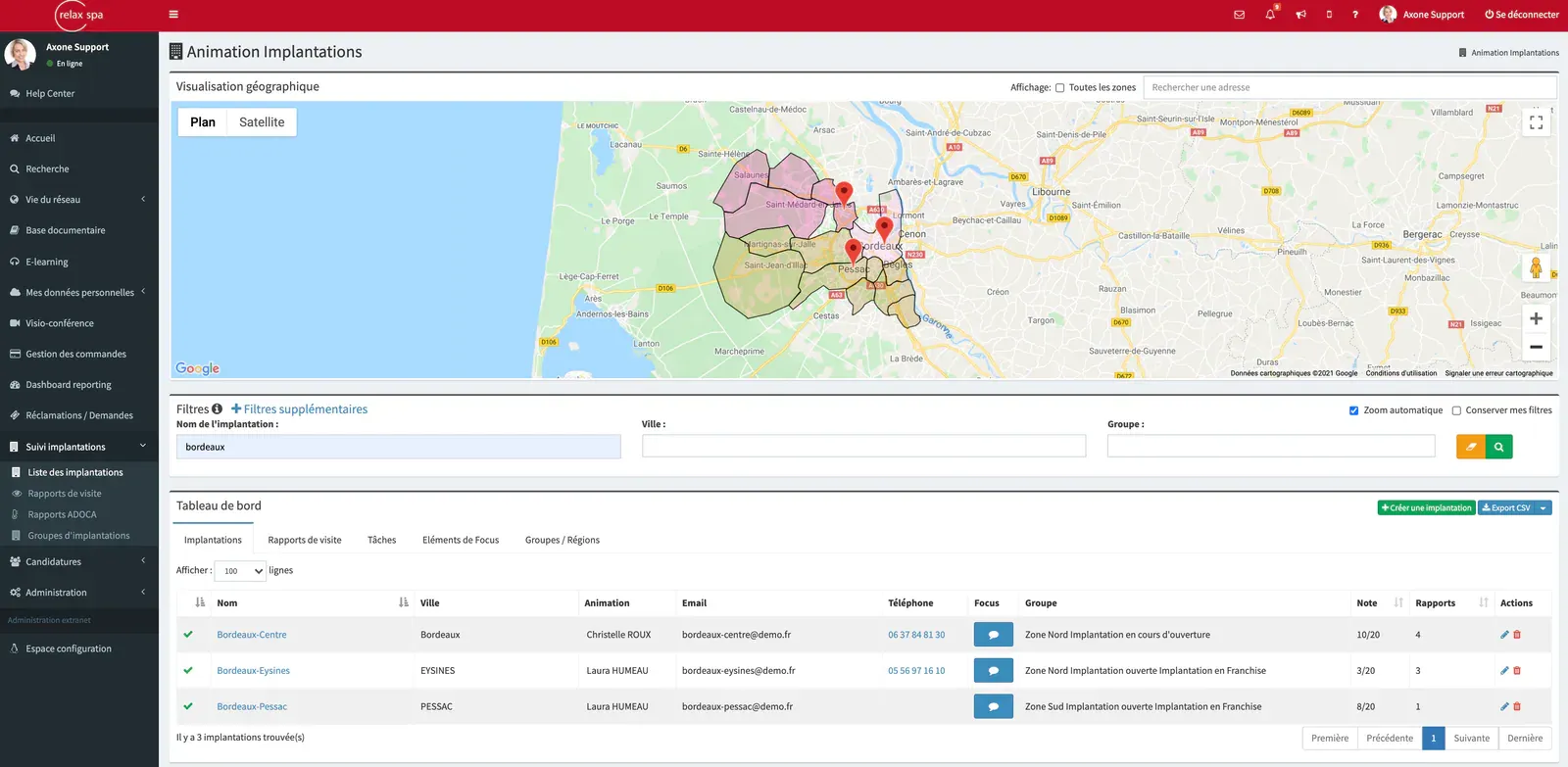This screenshot has height=767, width=1568.
Task: Switch to Rapports de visite tab
Action: click(x=305, y=541)
